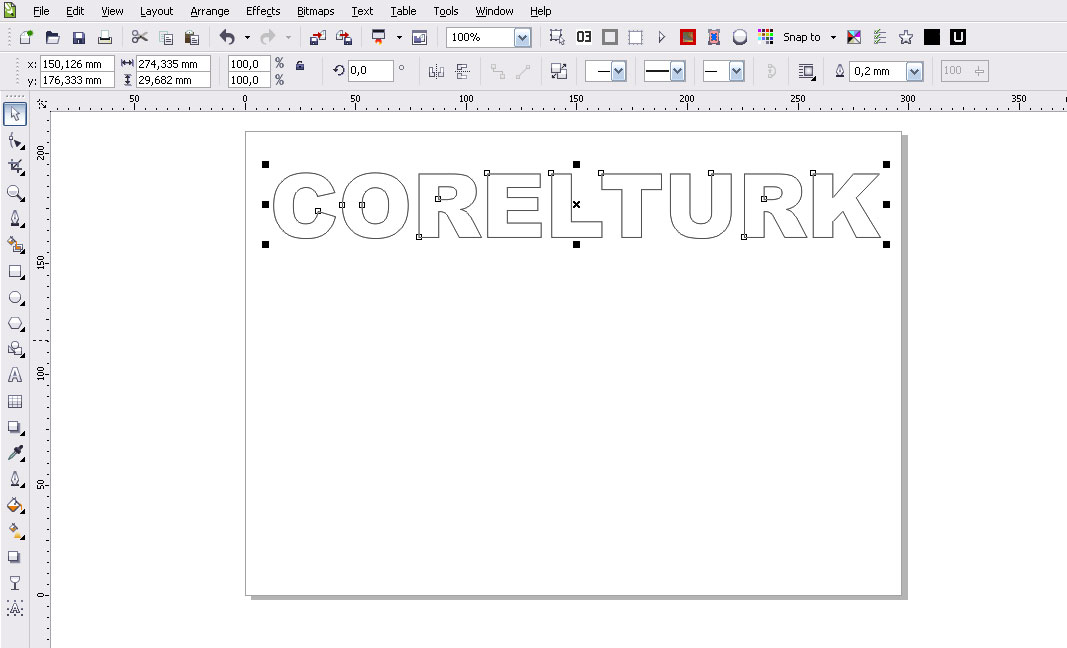Click the Export icon
Image resolution: width=1067 pixels, height=648 pixels.
[x=344, y=37]
